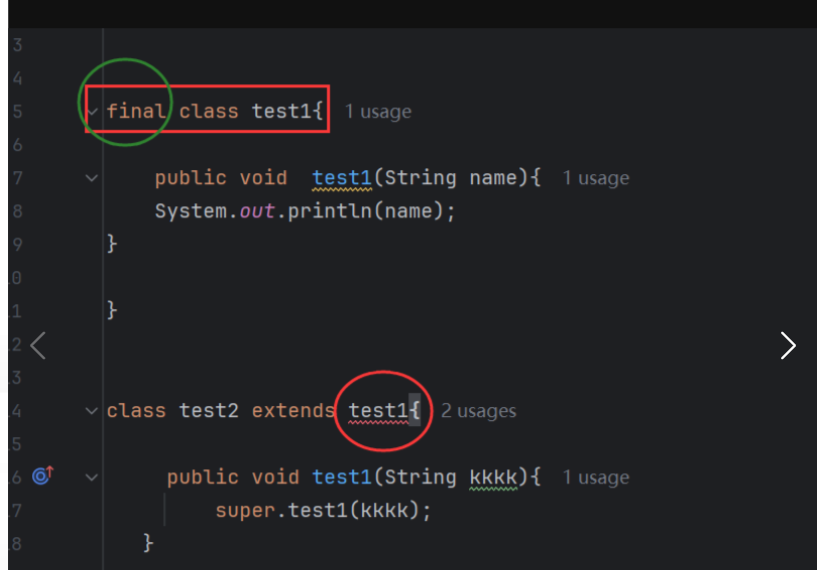This screenshot has width=817, height=570.
Task: Collapse the class test2 fold chevron
Action: (x=92, y=410)
